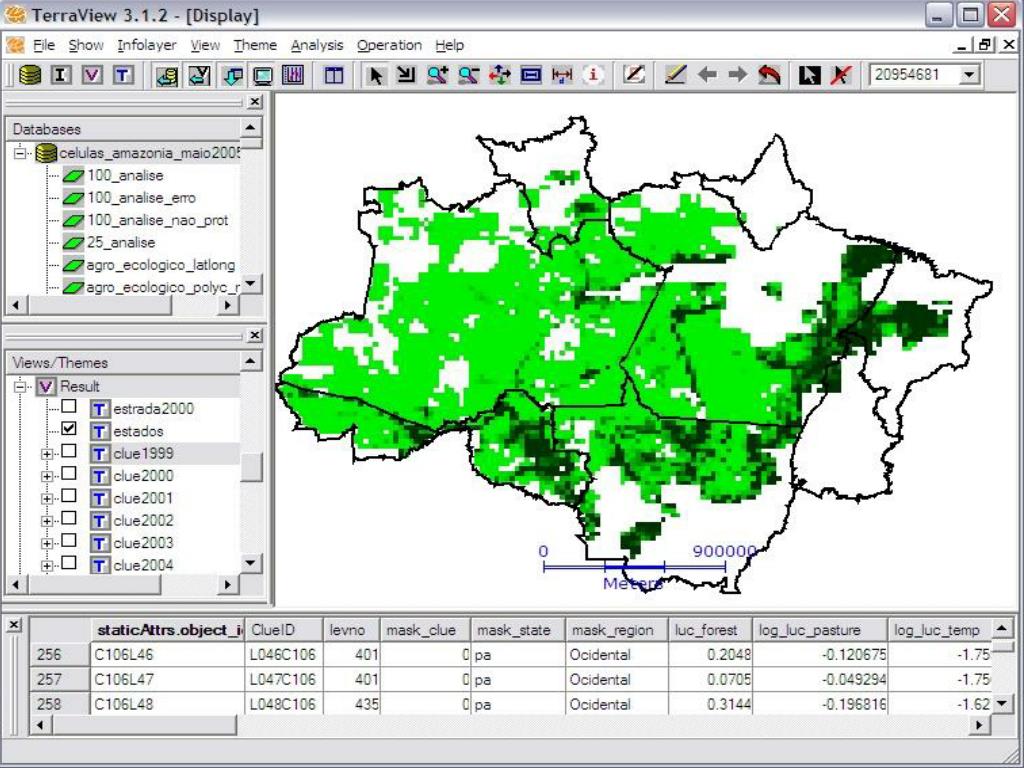Enable the estrada2000 theme checkbox
The image size is (1024, 768).
pyautogui.click(x=69, y=407)
